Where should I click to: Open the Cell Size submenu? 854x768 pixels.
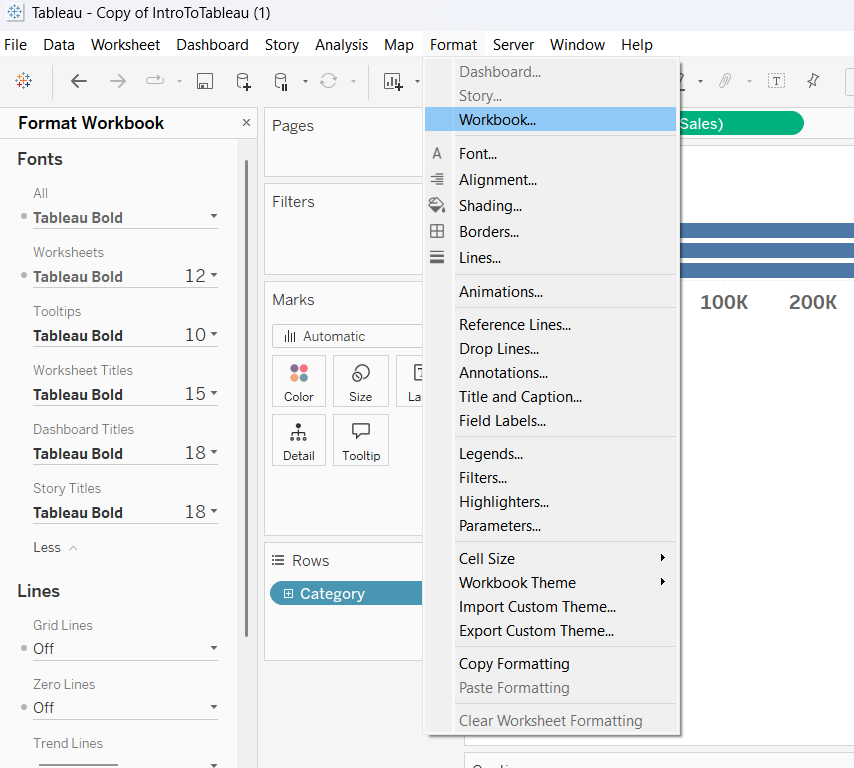[x=566, y=559]
